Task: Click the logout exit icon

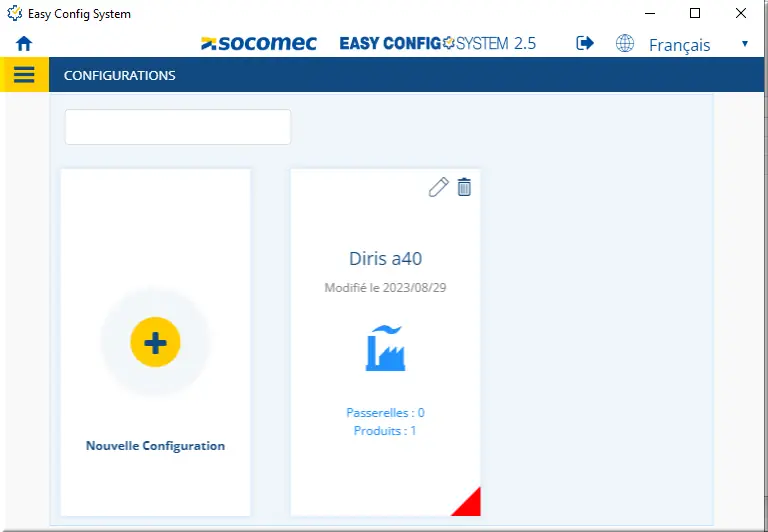Action: [585, 43]
